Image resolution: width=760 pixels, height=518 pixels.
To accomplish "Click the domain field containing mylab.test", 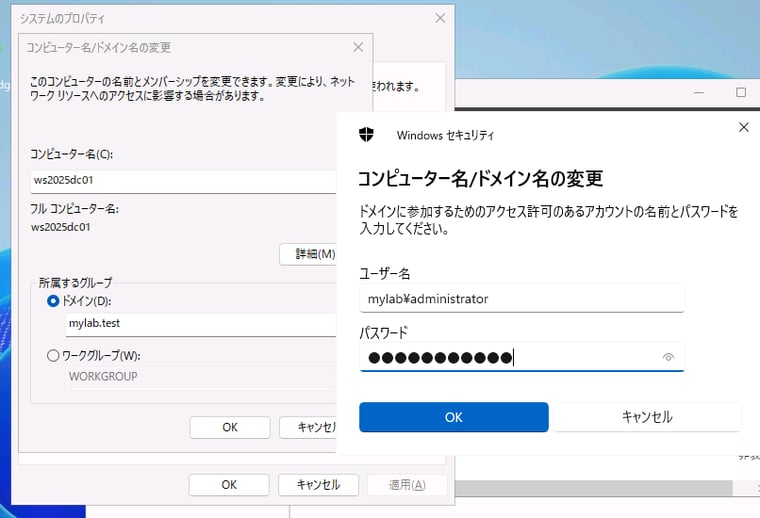I will point(201,324).
